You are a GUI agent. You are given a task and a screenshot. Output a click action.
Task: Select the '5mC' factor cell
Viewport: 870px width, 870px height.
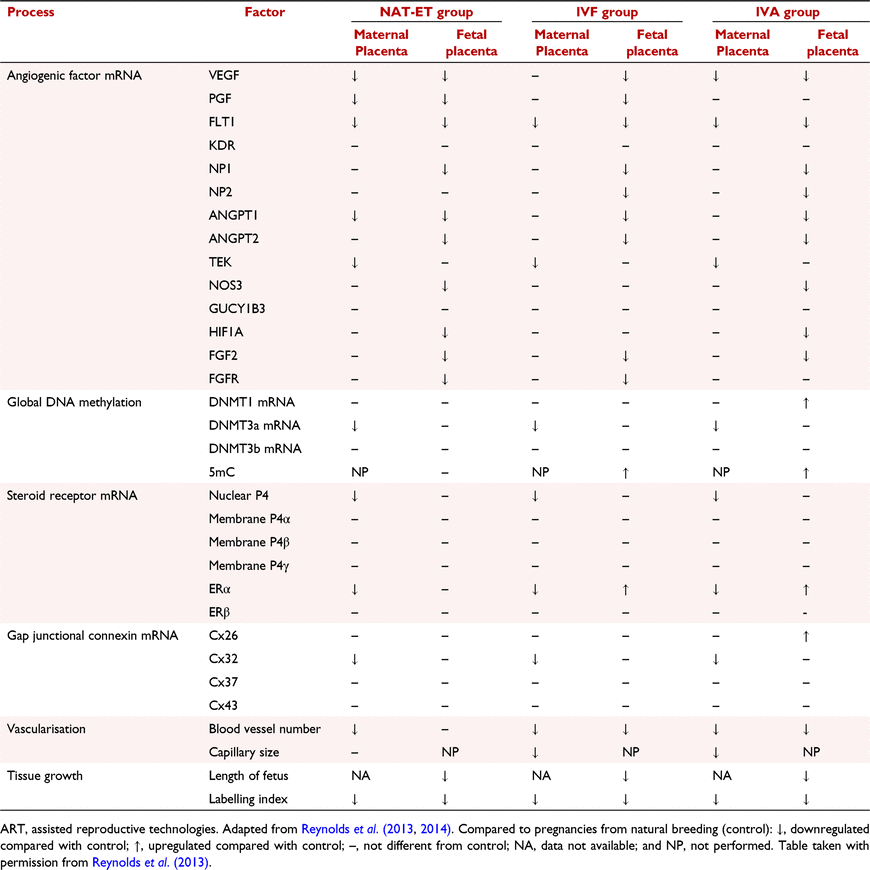(222, 472)
